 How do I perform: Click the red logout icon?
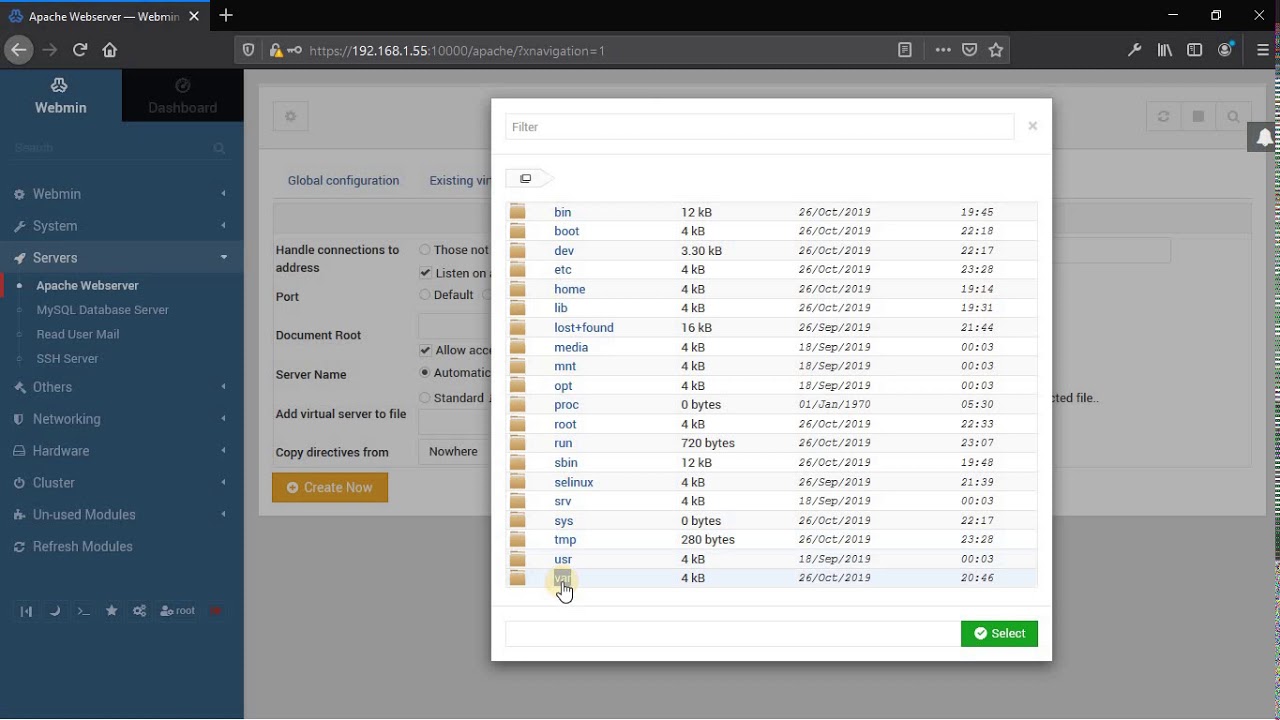[x=216, y=611]
